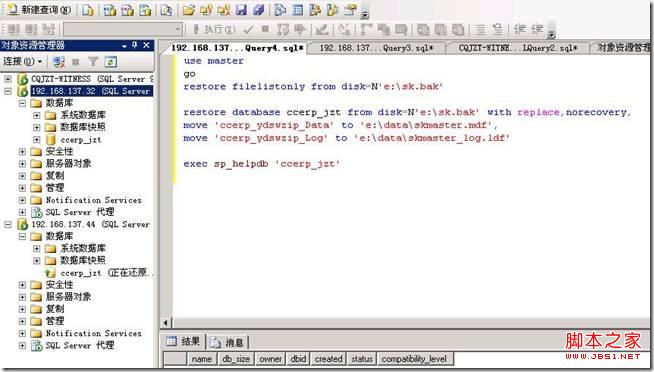Create a SQL Server Mobile query
654x372 pixels.
pos(166,10)
